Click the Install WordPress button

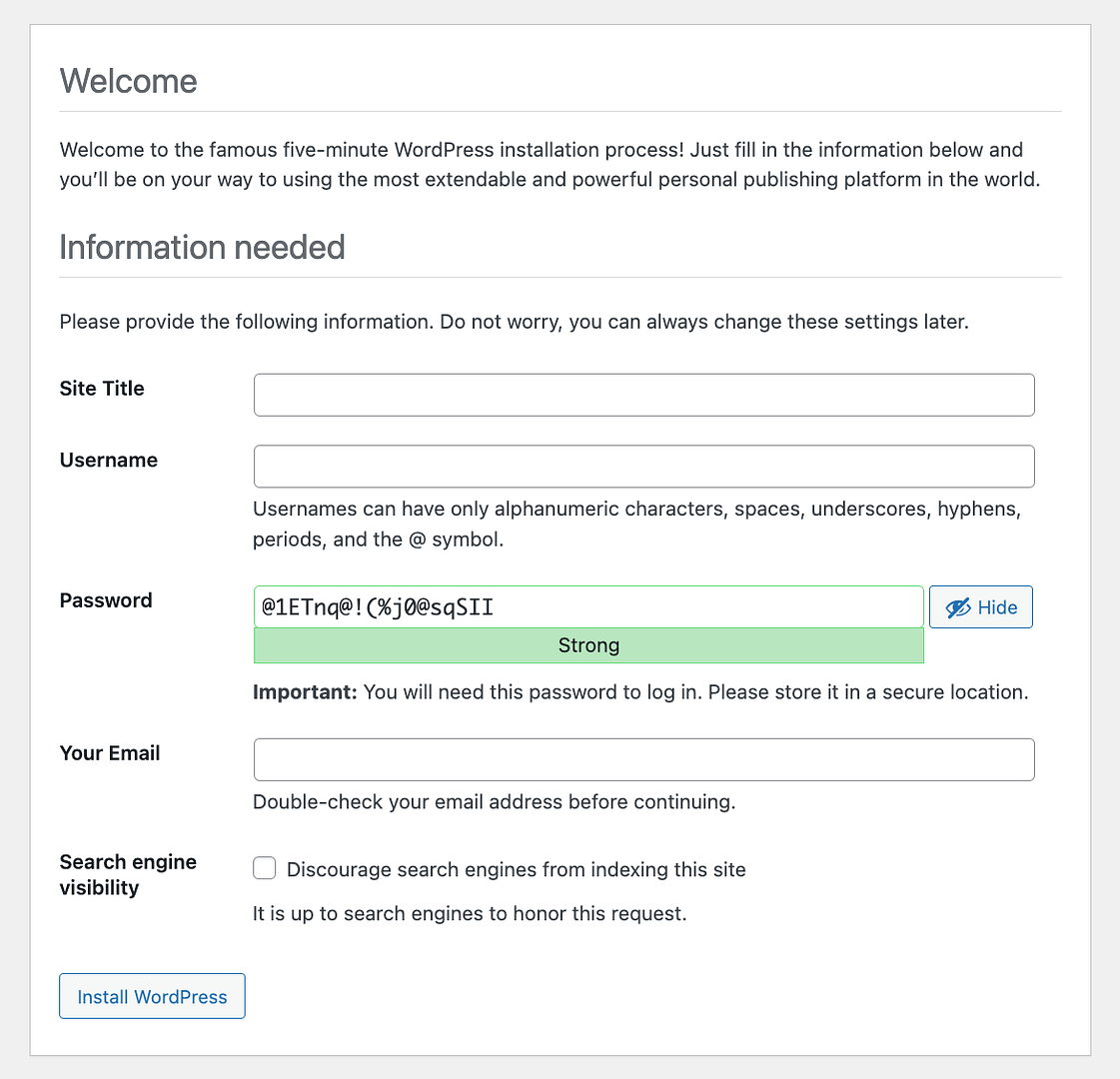[152, 996]
